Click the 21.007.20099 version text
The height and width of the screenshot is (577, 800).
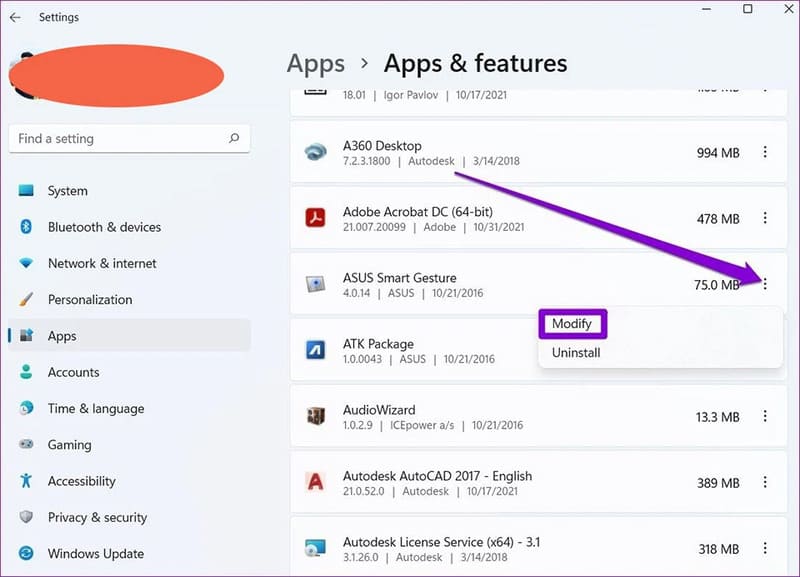374,227
